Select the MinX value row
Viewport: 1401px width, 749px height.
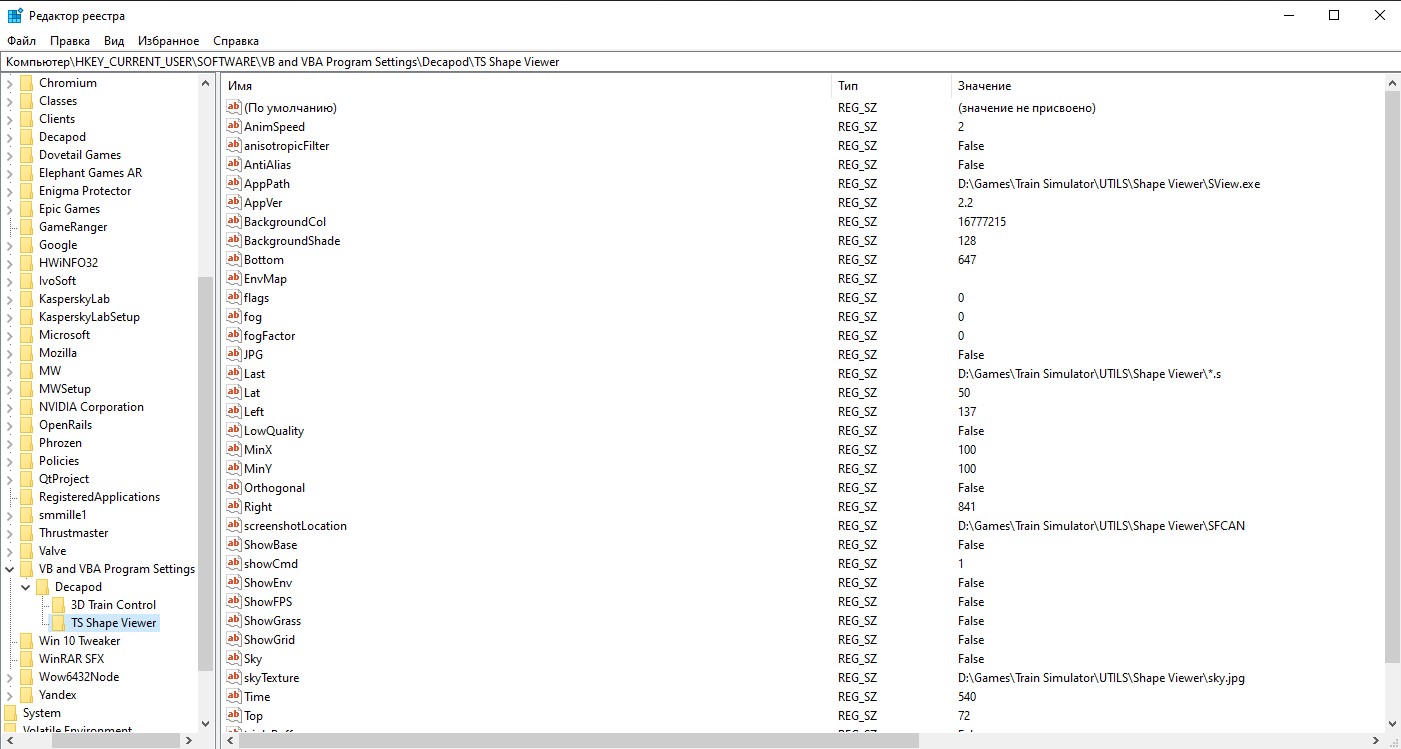(802, 450)
